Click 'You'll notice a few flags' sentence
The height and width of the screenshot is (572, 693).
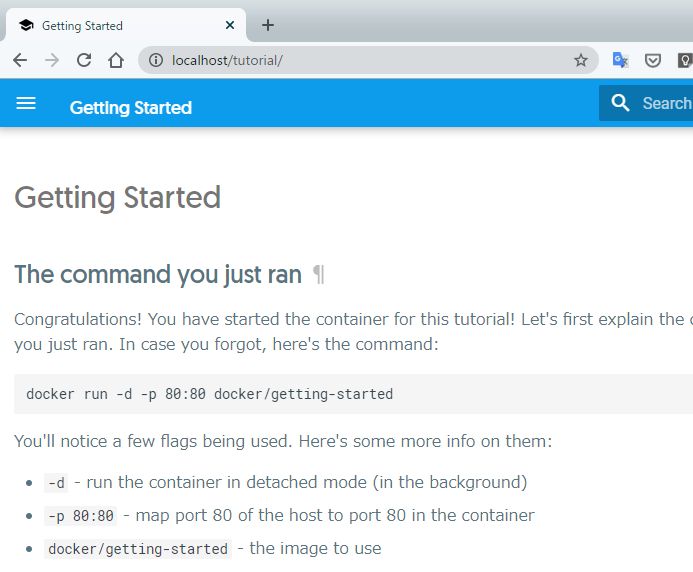pos(283,441)
